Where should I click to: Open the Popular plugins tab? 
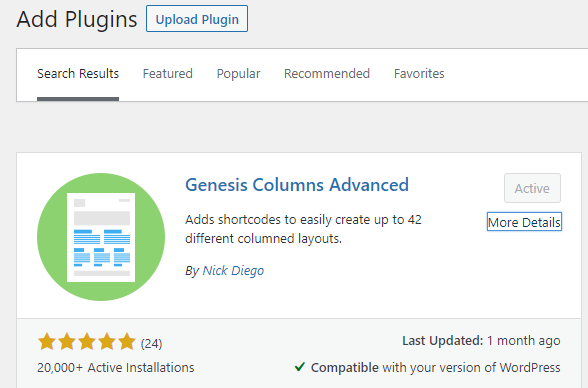[238, 73]
